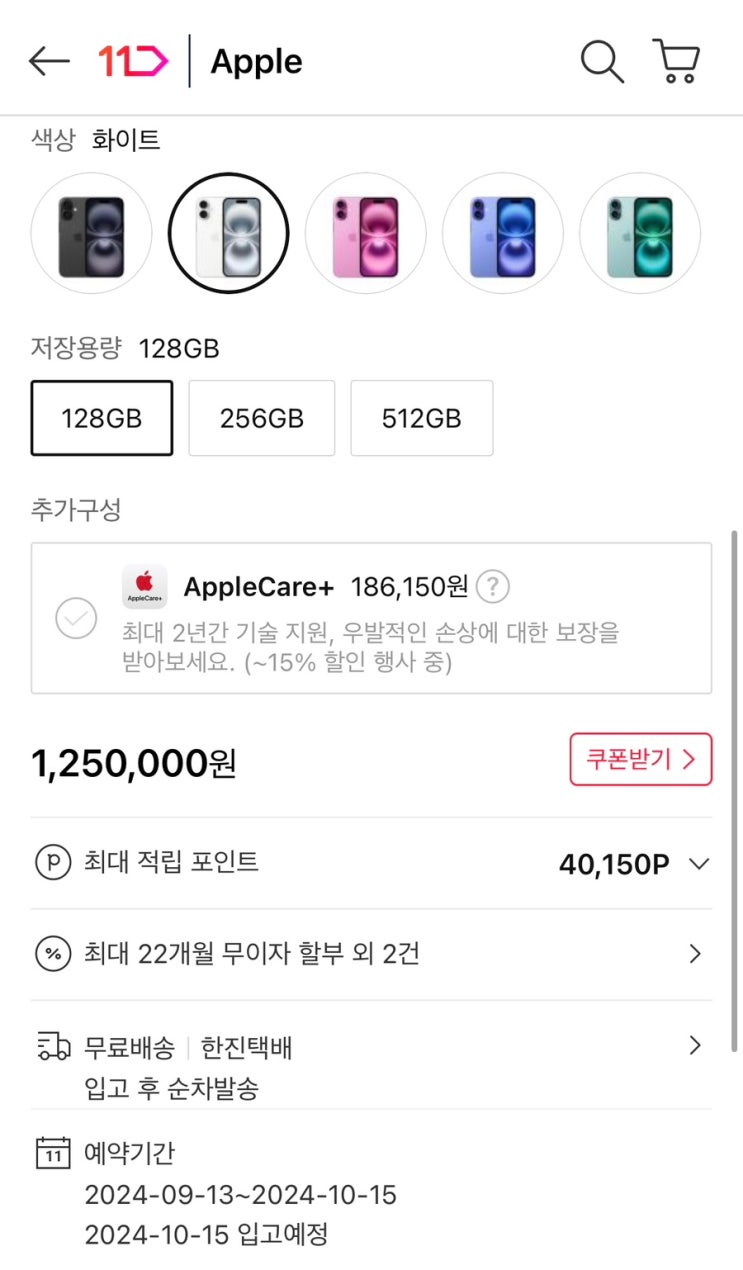Expand free shipping details chevron
Image resolution: width=743 pixels, height=1270 pixels.
(x=696, y=1046)
